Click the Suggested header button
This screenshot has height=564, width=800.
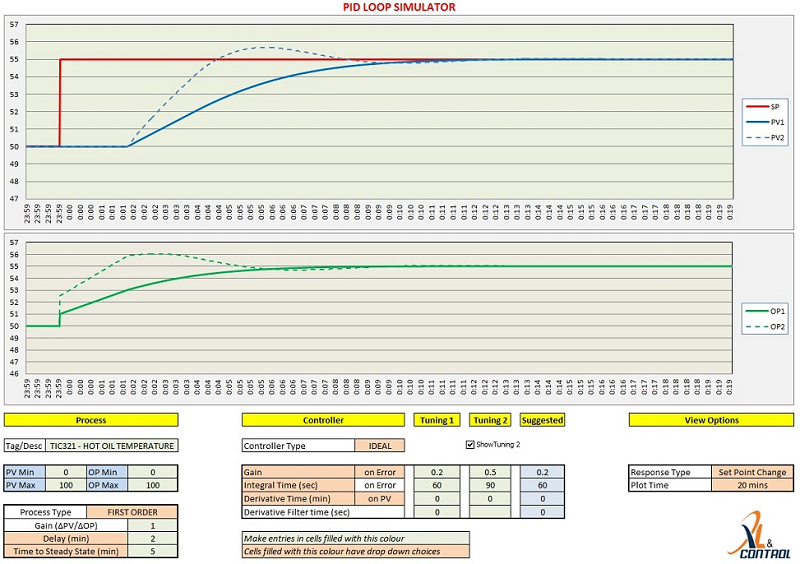[x=542, y=420]
